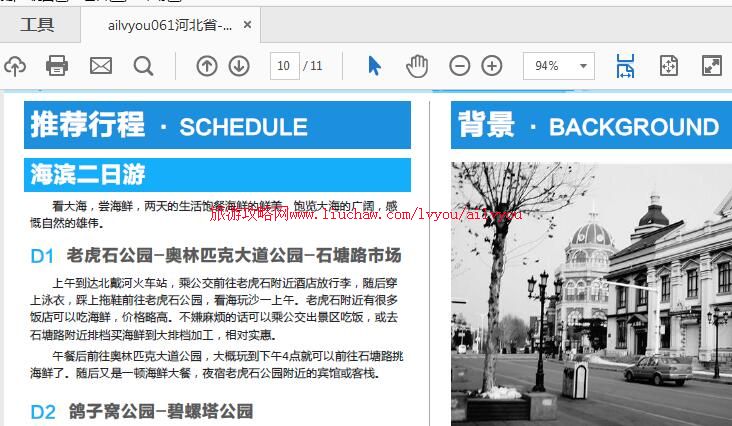Click the page number input field
The width and height of the screenshot is (732, 426).
click(x=284, y=66)
